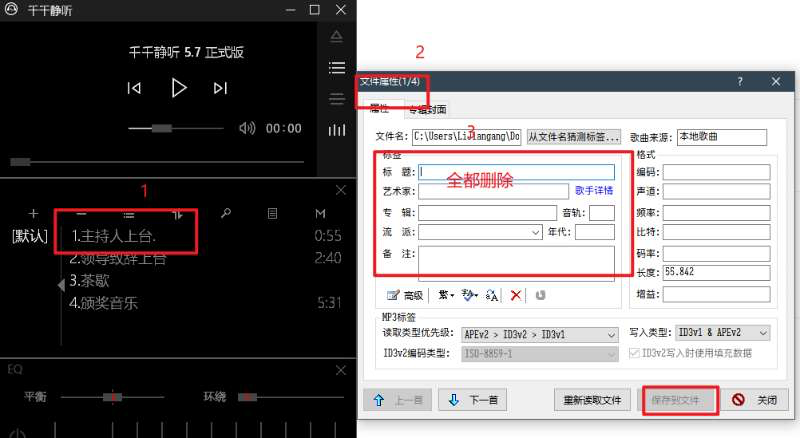Image resolution: width=800 pixels, height=438 pixels.
Task: Click the playback mode M icon
Action: tap(320, 214)
